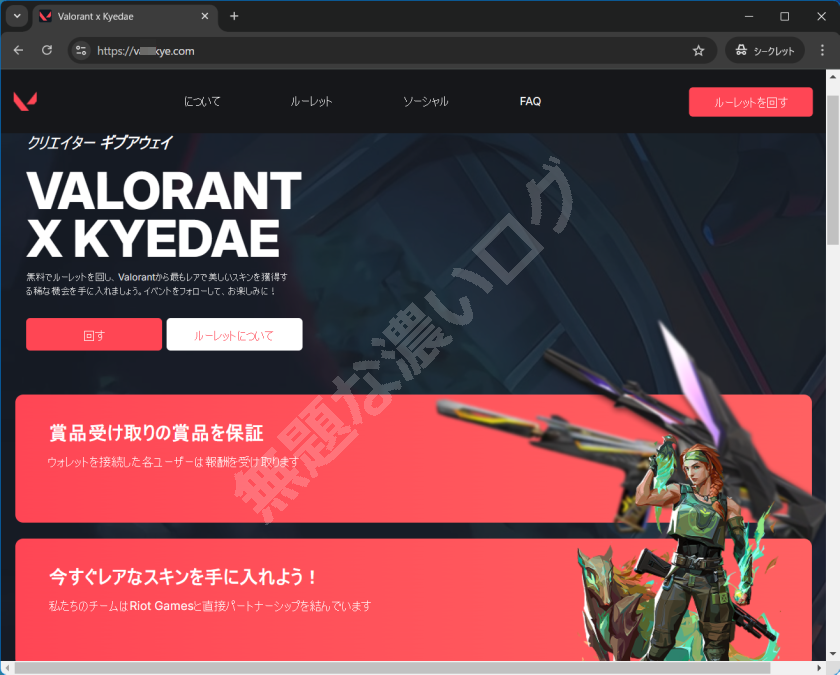The width and height of the screenshot is (840, 675).
Task: Reload the current page
Action: (47, 50)
